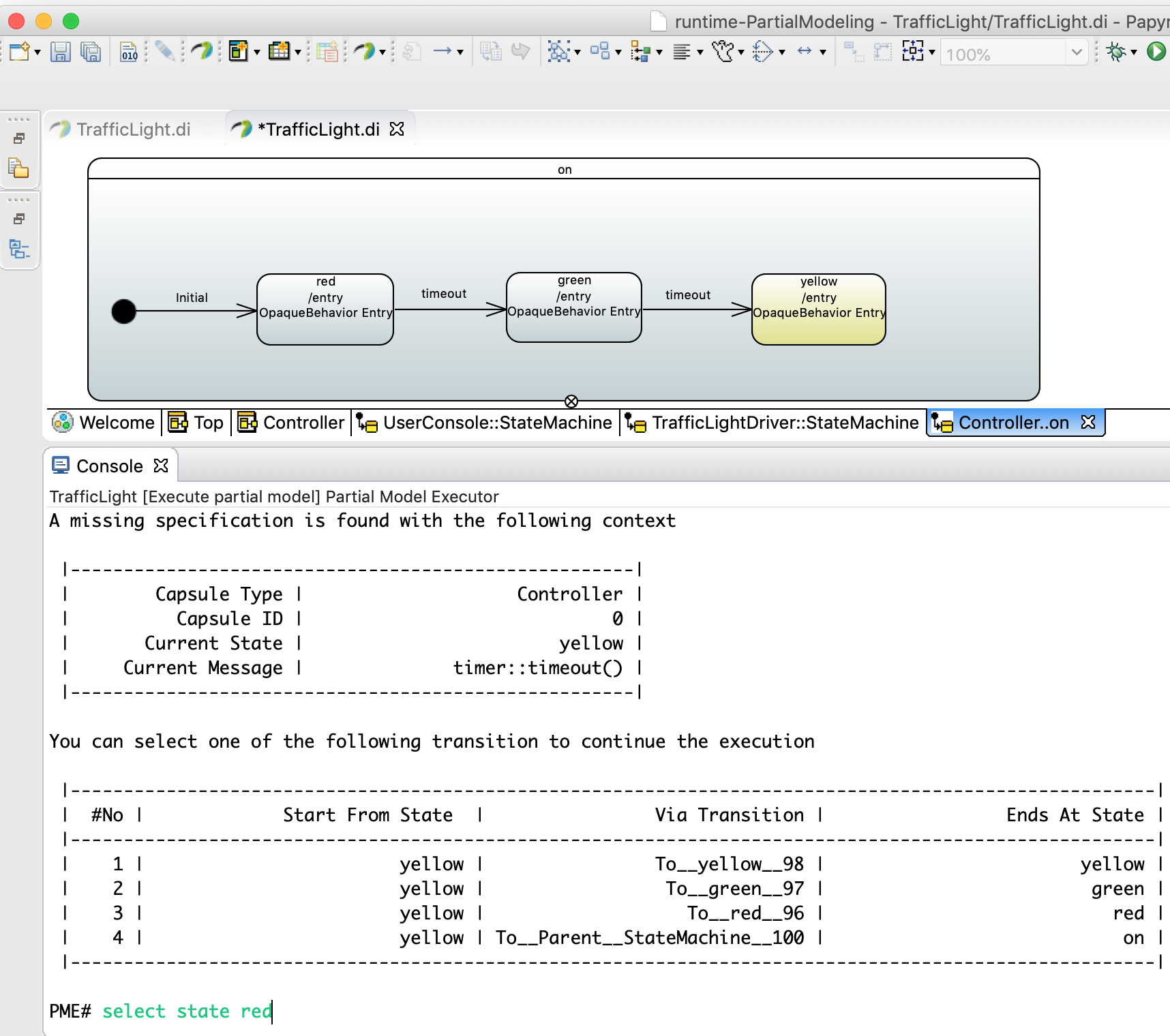Close the modified *TrafficLight.di editor tab
Viewport: 1170px width, 1036px height.
397,129
